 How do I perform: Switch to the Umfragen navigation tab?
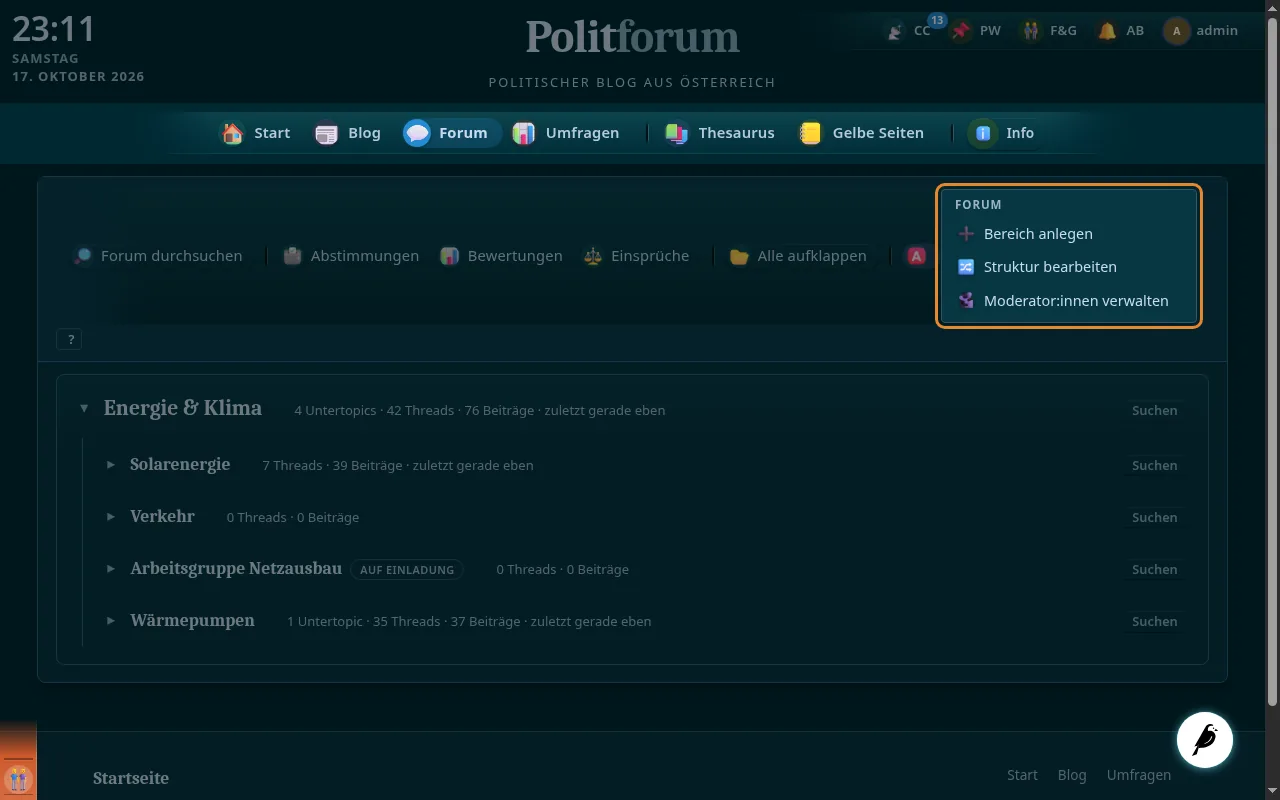[567, 133]
